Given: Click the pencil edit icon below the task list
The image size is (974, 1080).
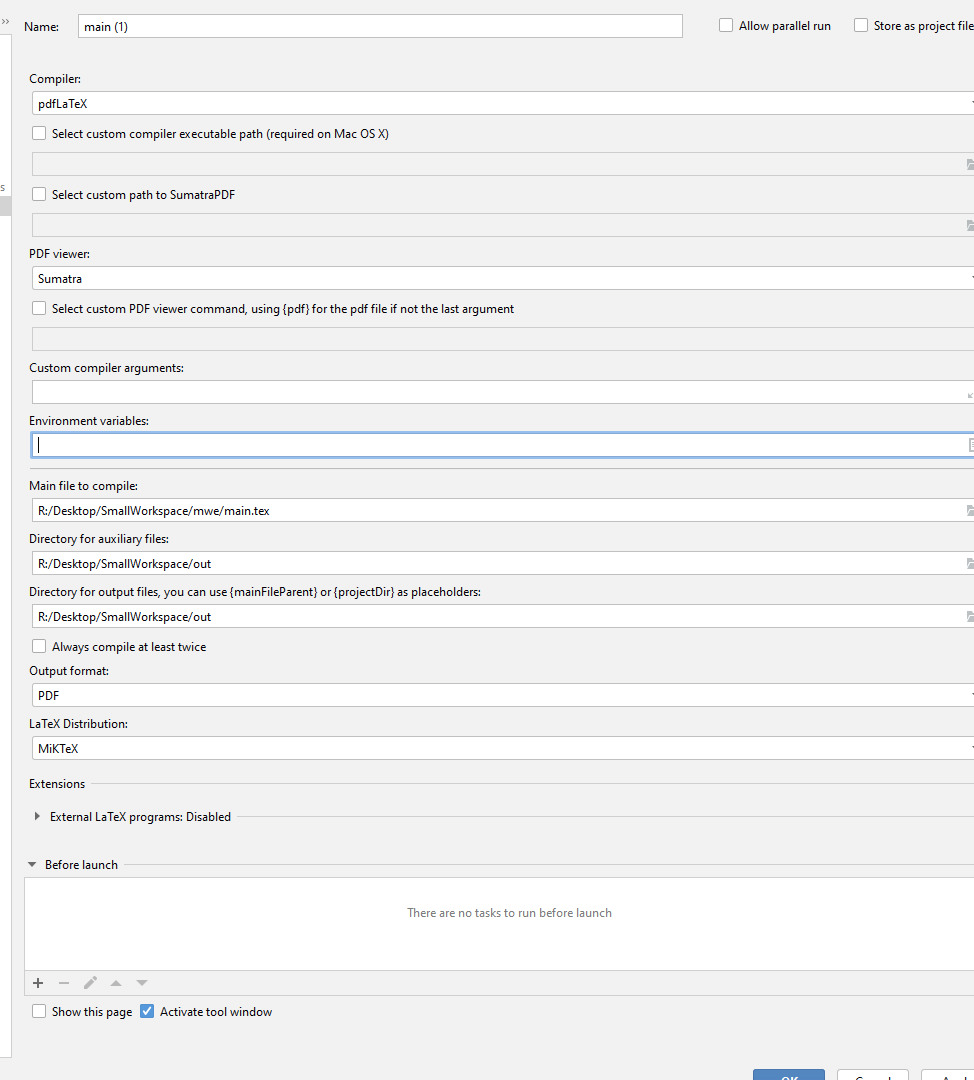Looking at the screenshot, I should coord(90,983).
